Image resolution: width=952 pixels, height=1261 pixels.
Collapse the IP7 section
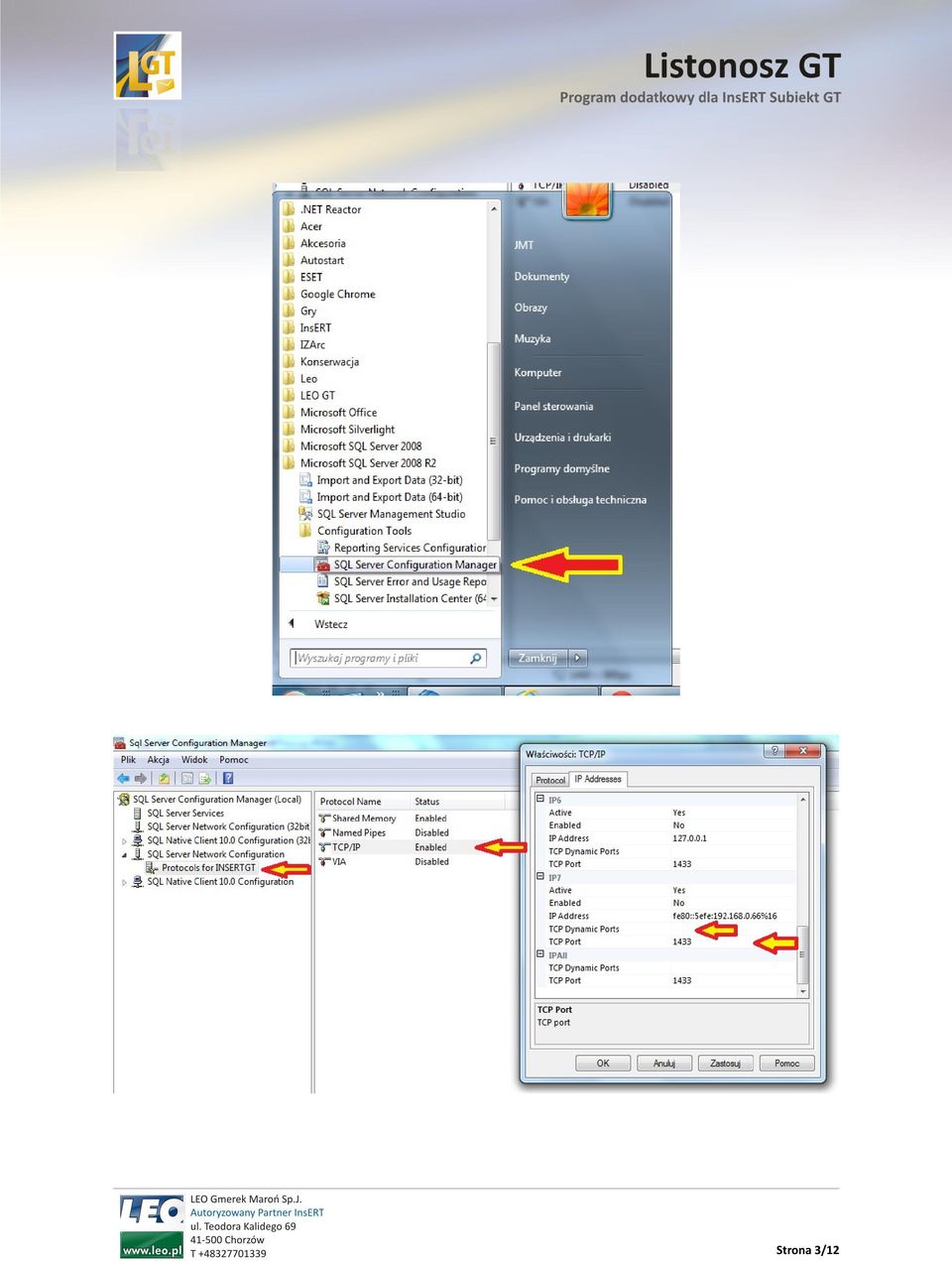(540, 877)
